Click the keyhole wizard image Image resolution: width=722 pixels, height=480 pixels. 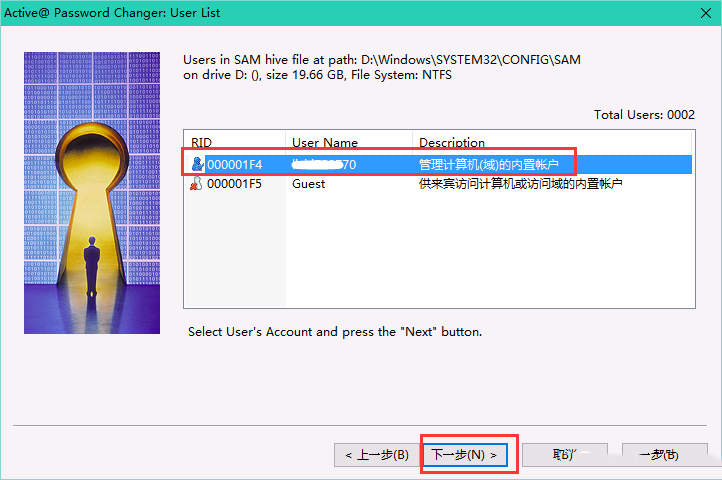click(x=92, y=193)
